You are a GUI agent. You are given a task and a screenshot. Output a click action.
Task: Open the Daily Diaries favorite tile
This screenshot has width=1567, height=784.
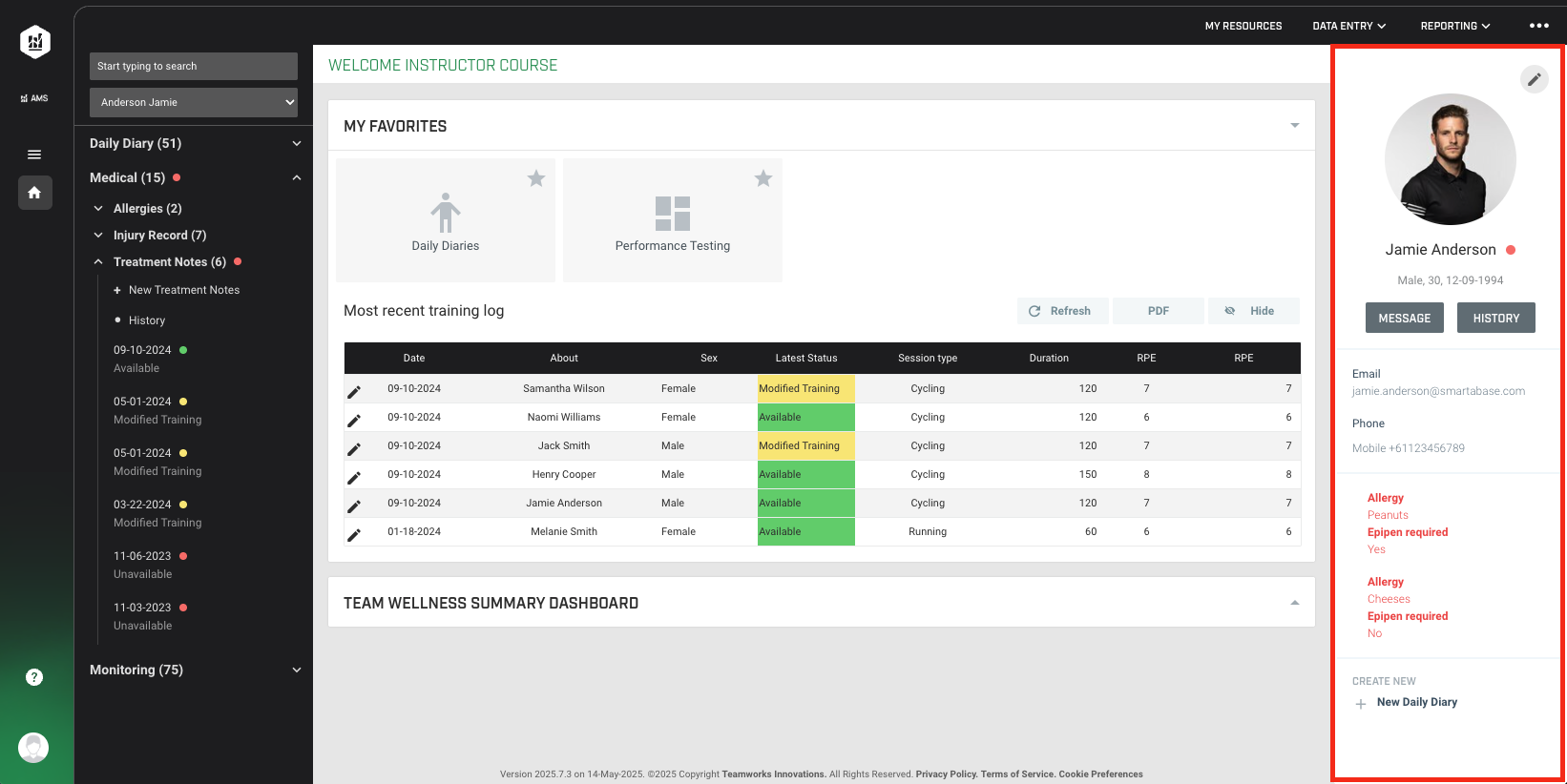[x=446, y=220]
